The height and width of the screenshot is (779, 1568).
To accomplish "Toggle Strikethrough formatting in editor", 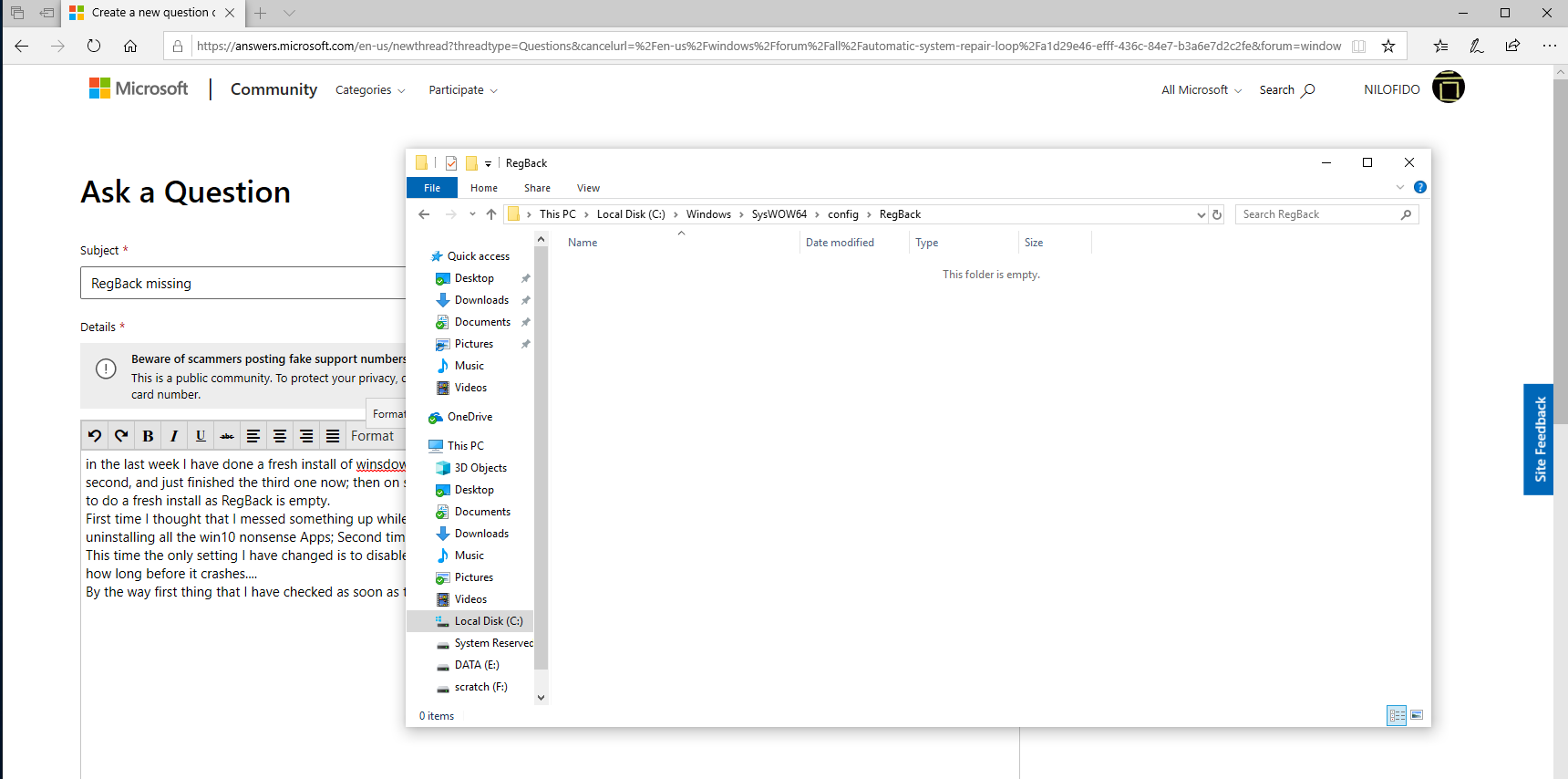I will pyautogui.click(x=227, y=436).
